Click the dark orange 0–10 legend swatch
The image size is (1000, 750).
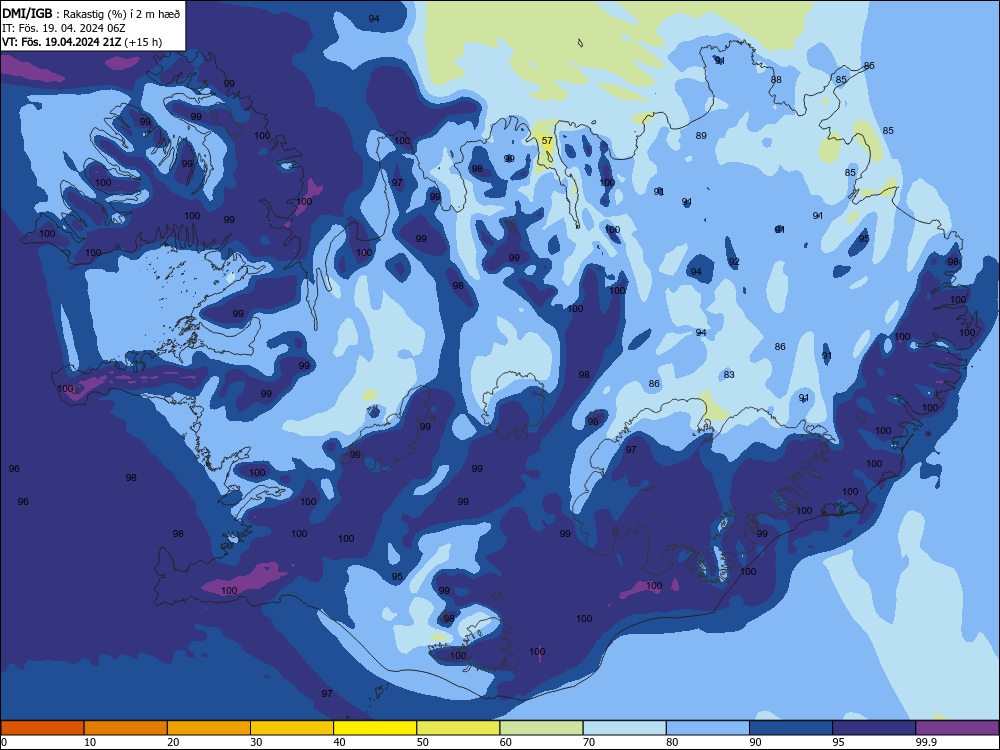(42, 728)
